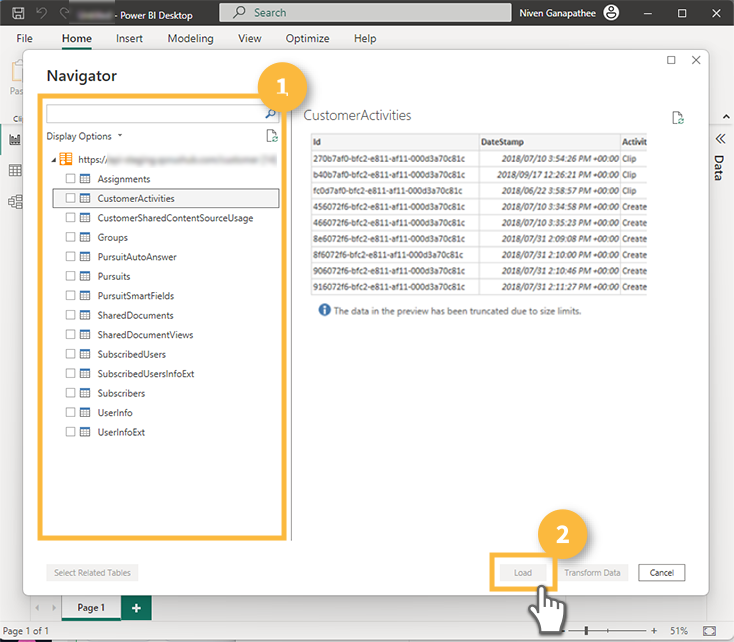Click the Assignments table icon

pyautogui.click(x=85, y=178)
